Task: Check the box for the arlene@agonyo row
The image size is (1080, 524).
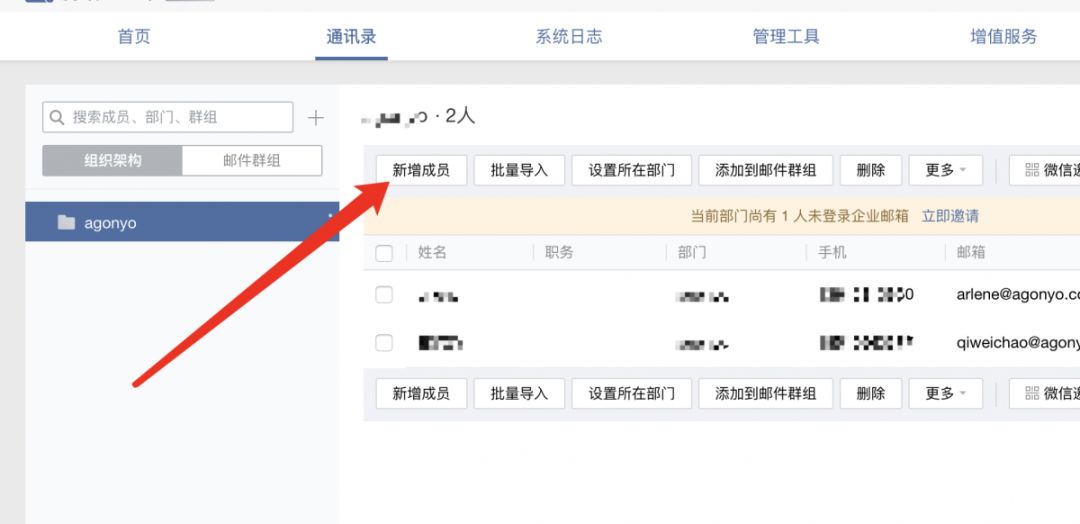Action: 384,295
